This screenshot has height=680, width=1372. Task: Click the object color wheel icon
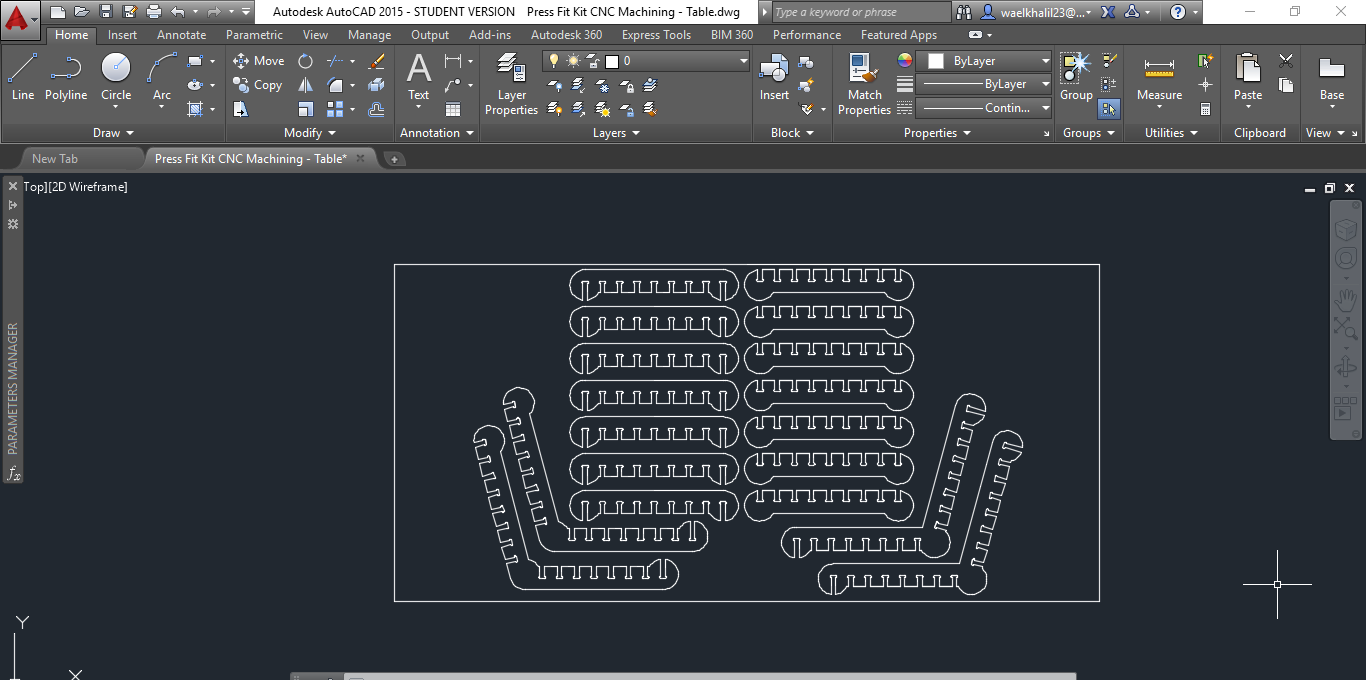tap(904, 61)
